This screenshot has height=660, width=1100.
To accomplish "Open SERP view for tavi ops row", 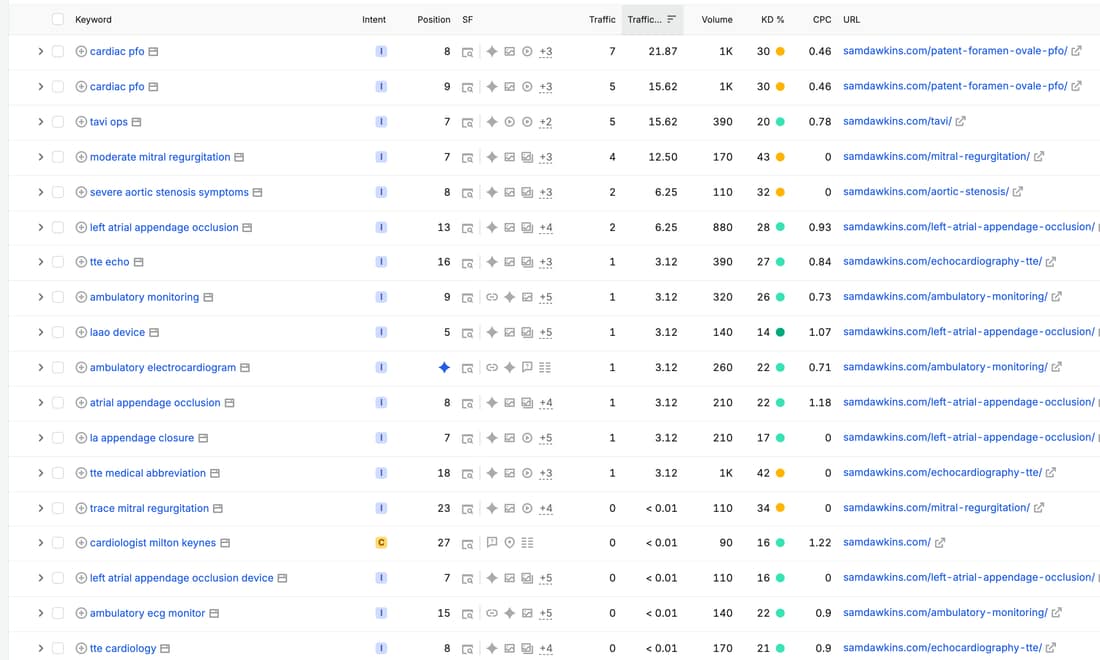I will [467, 122].
